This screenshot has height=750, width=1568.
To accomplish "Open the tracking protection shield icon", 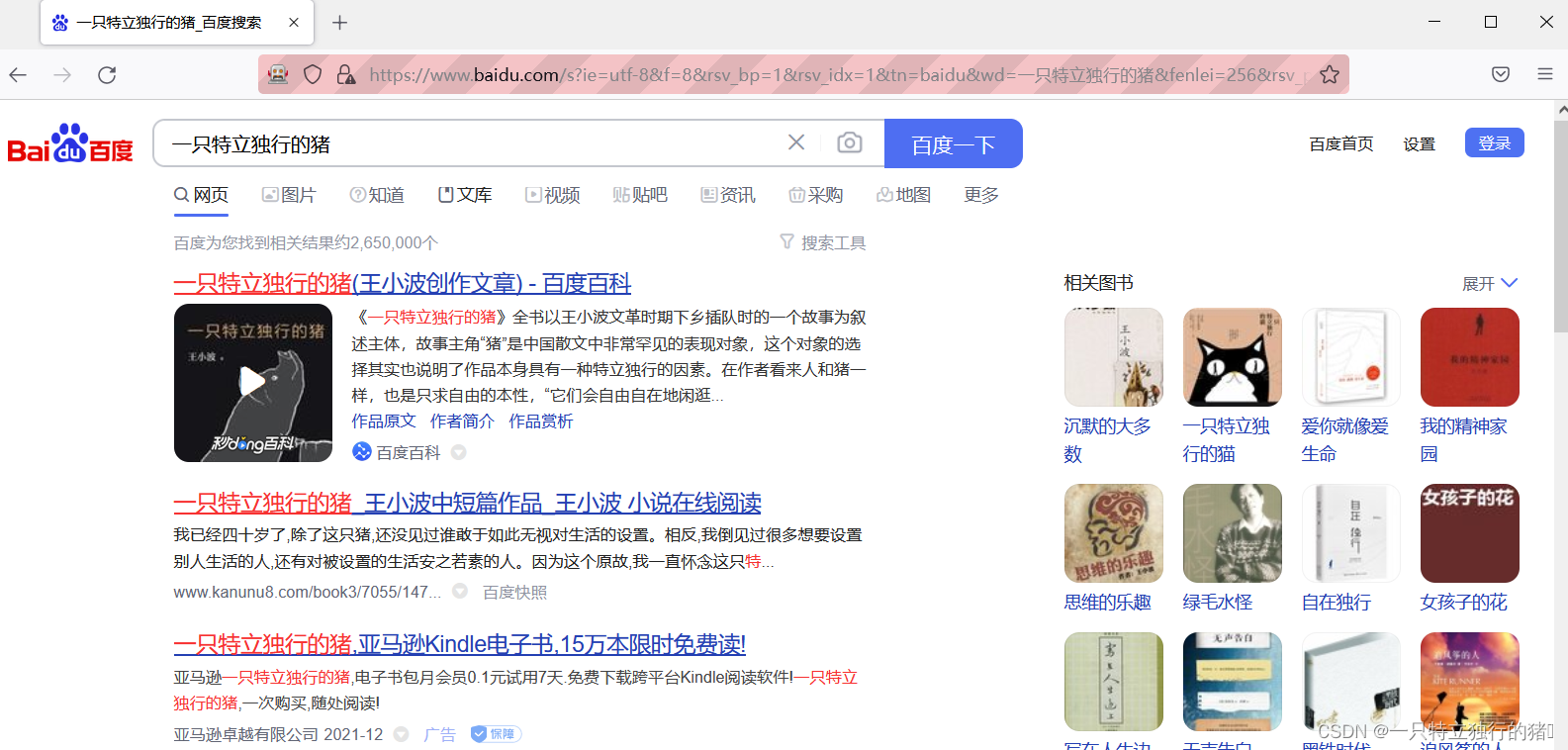I will (313, 74).
